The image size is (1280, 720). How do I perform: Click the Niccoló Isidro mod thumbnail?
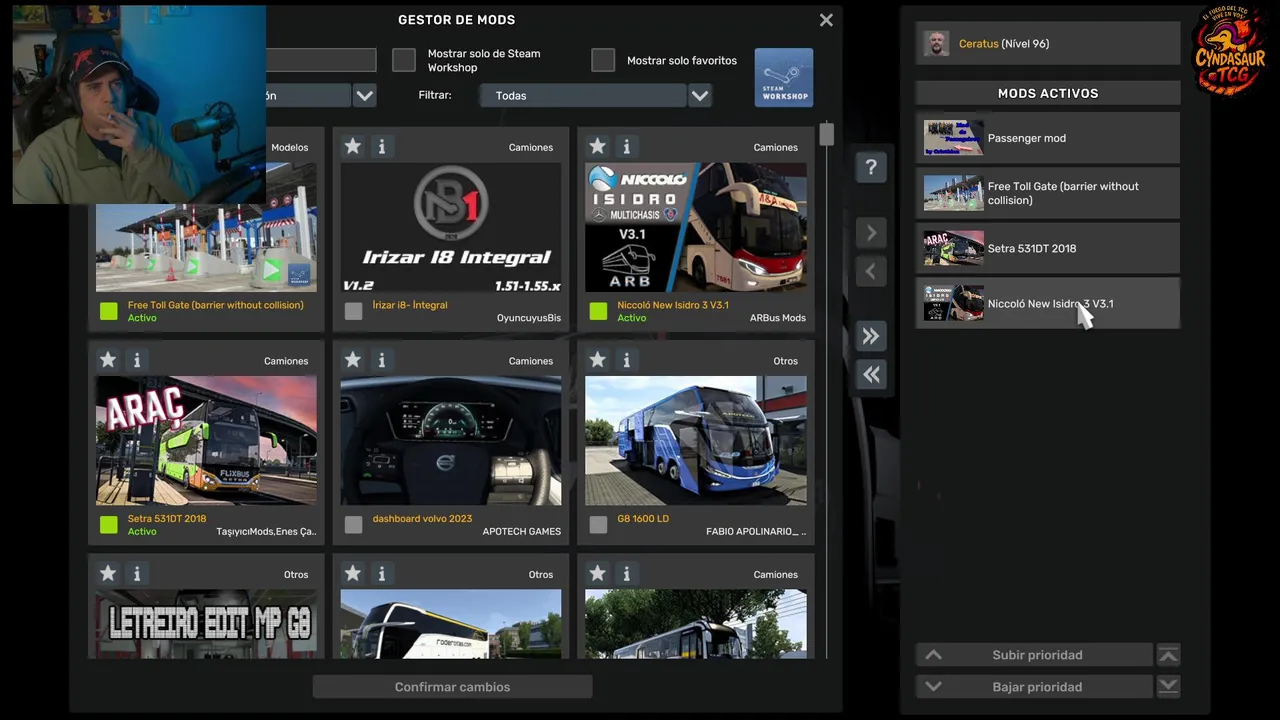696,227
